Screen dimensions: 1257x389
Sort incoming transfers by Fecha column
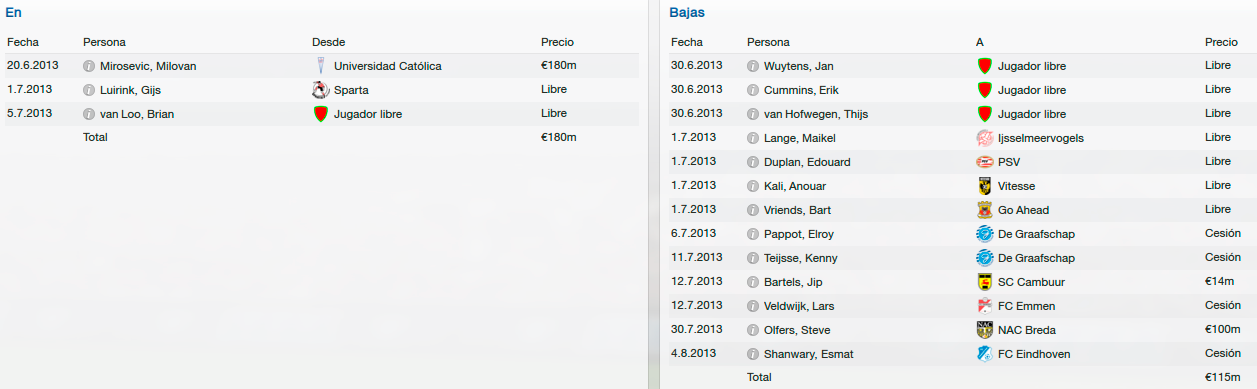(x=22, y=42)
